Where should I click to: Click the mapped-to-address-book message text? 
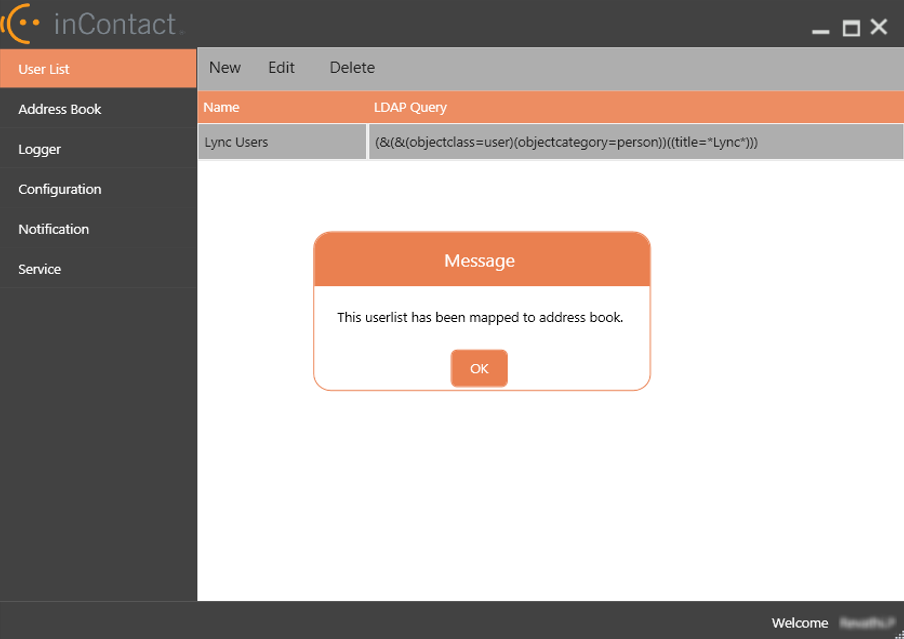[x=480, y=318]
